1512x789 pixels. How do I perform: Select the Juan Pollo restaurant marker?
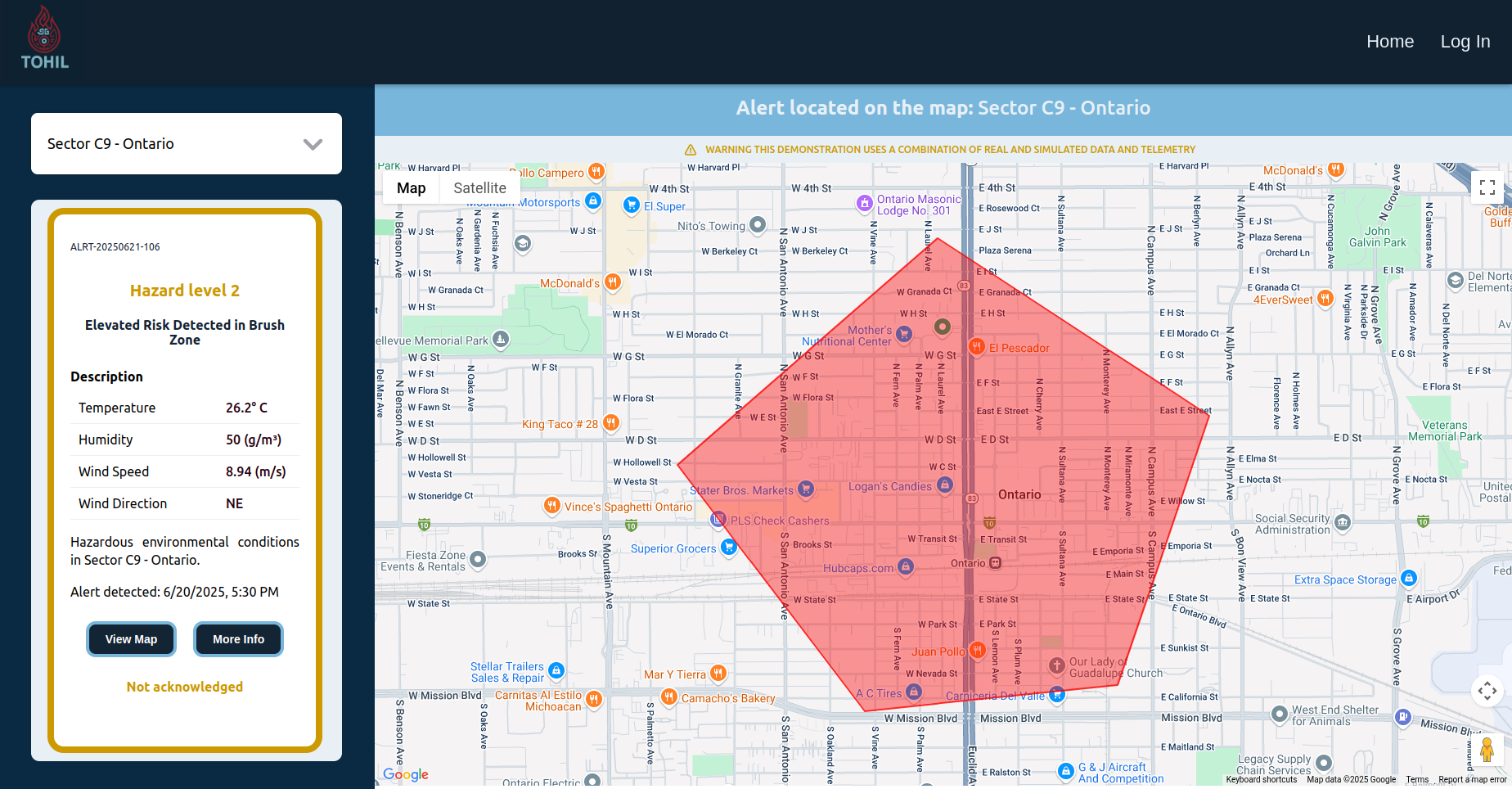click(x=977, y=650)
